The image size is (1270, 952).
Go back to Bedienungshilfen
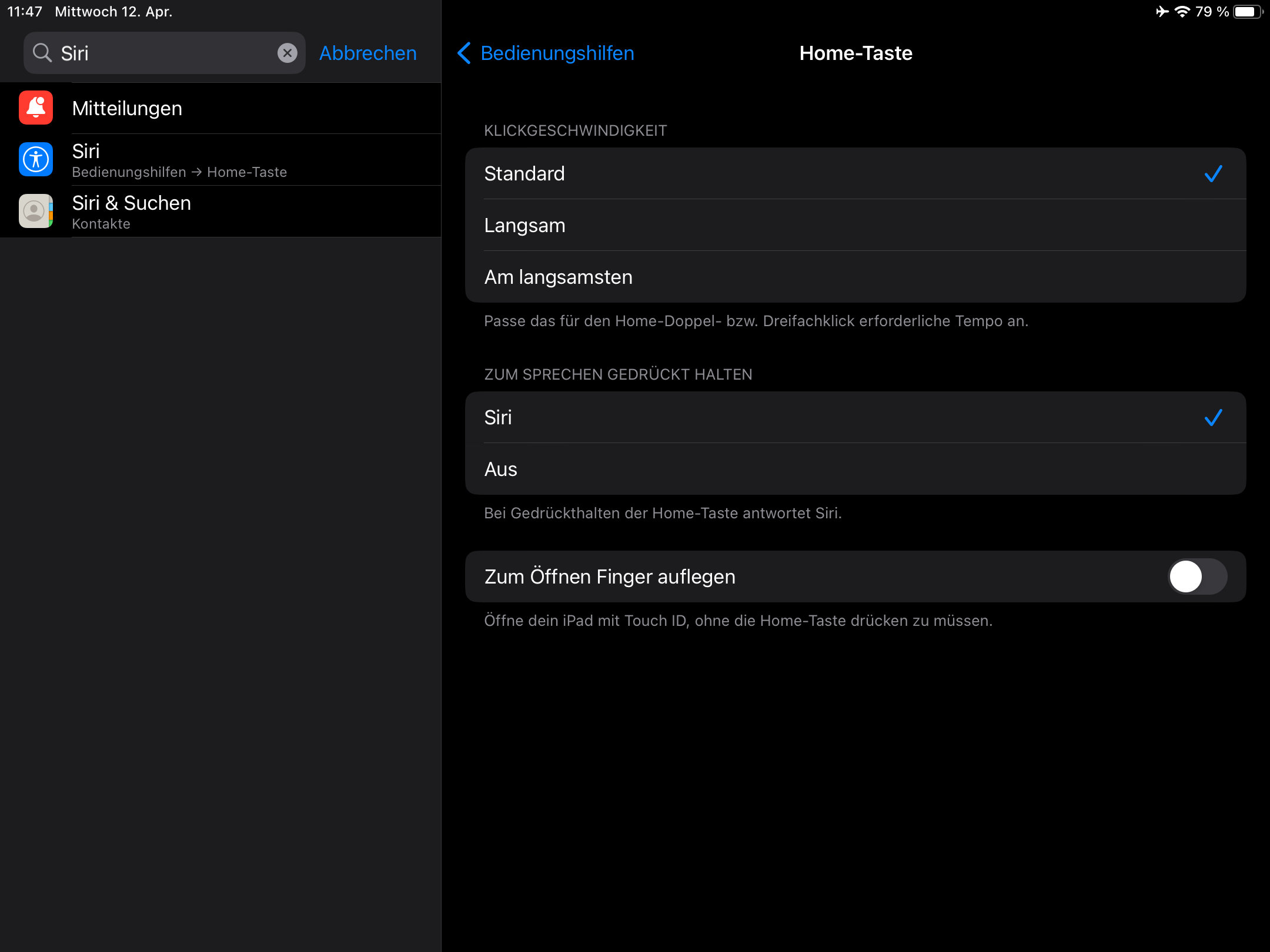tap(557, 53)
